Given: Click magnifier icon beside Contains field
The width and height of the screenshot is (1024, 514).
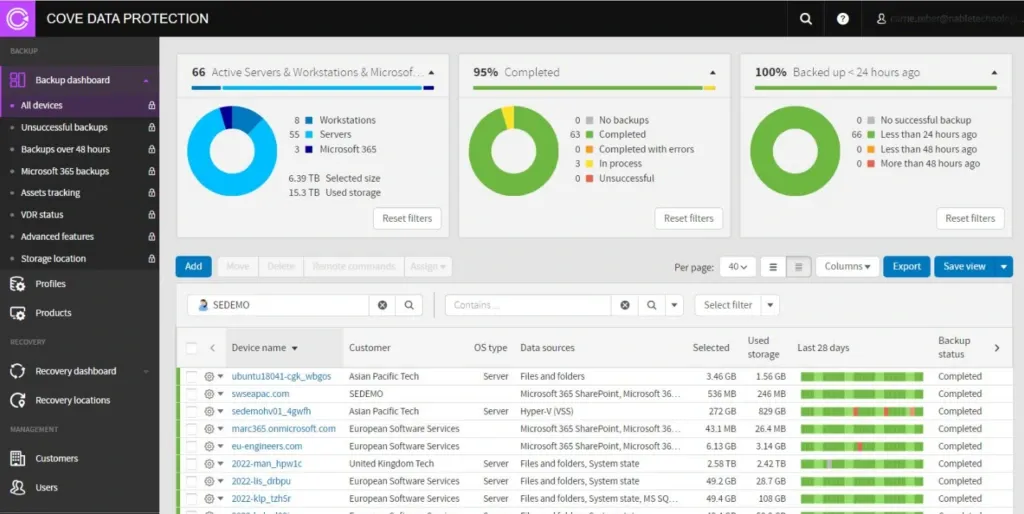Looking at the screenshot, I should pyautogui.click(x=651, y=305).
